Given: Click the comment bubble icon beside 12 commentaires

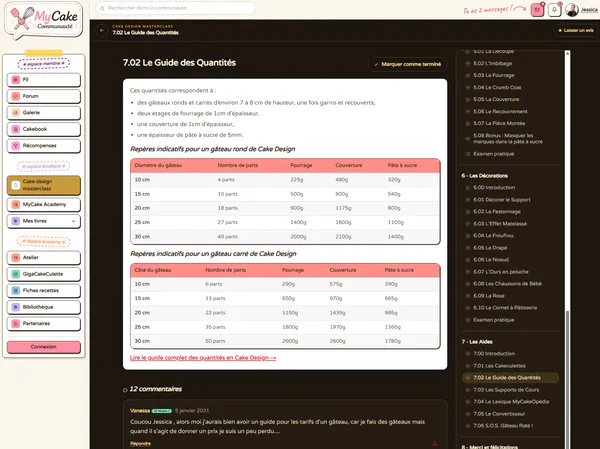Looking at the screenshot, I should (125, 390).
